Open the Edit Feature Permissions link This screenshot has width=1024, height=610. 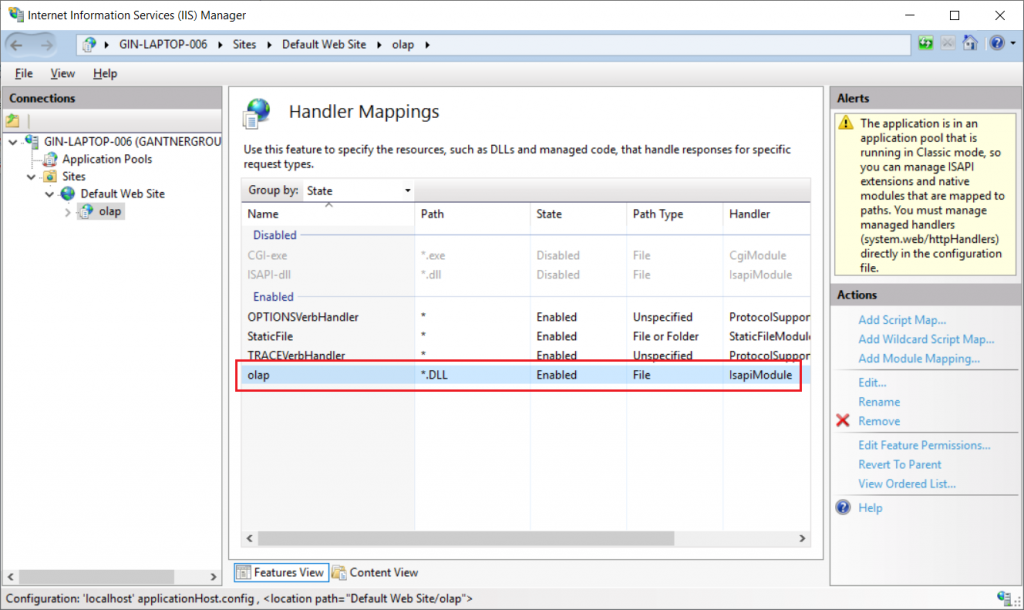click(923, 445)
